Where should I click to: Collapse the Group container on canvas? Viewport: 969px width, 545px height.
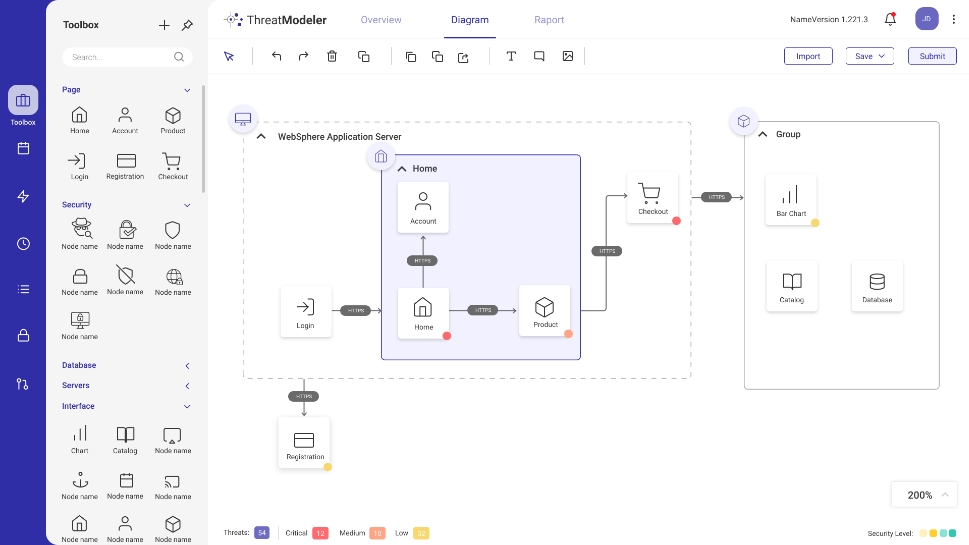763,134
